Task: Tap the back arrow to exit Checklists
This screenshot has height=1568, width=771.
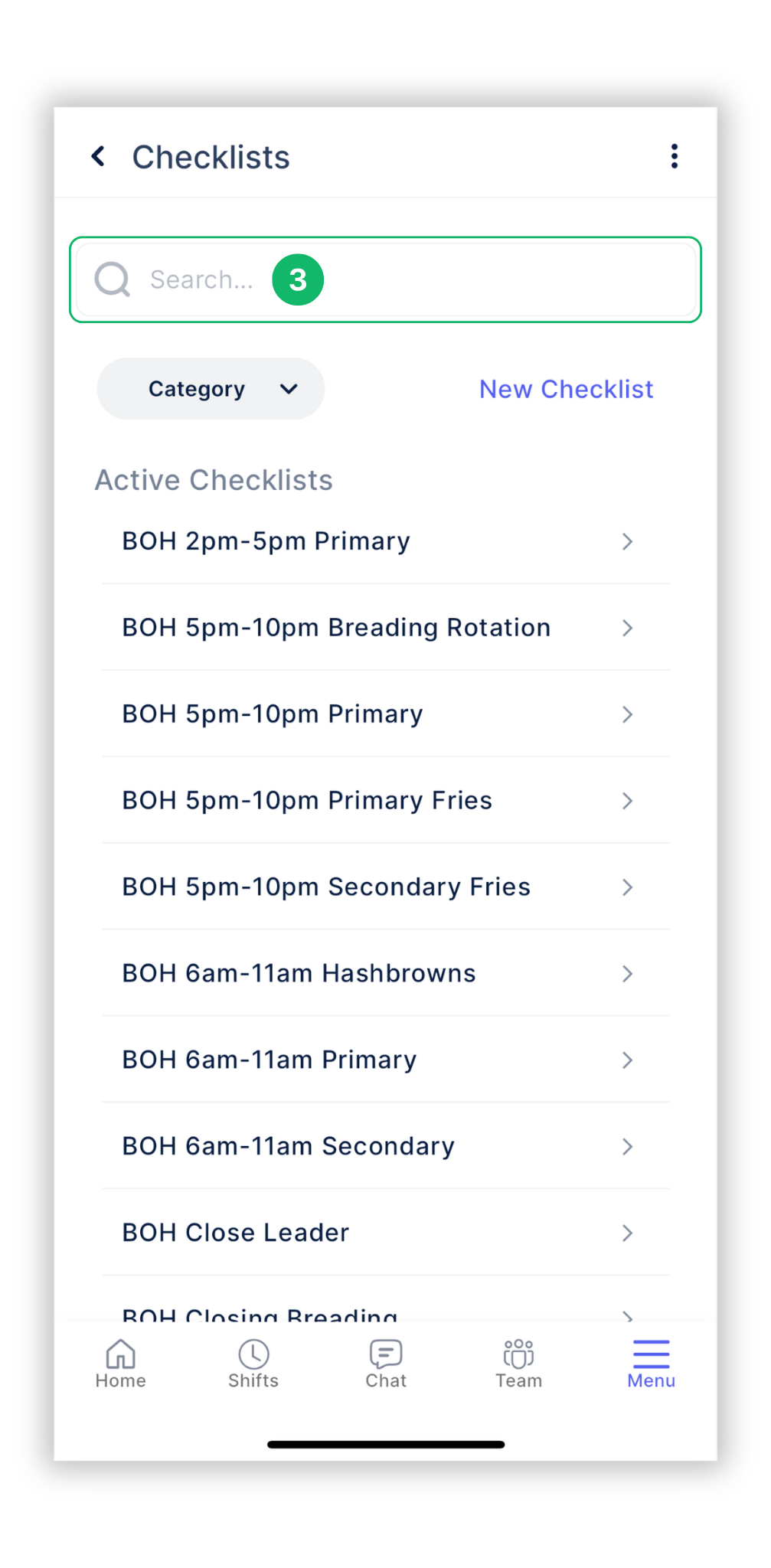Action: tap(98, 155)
